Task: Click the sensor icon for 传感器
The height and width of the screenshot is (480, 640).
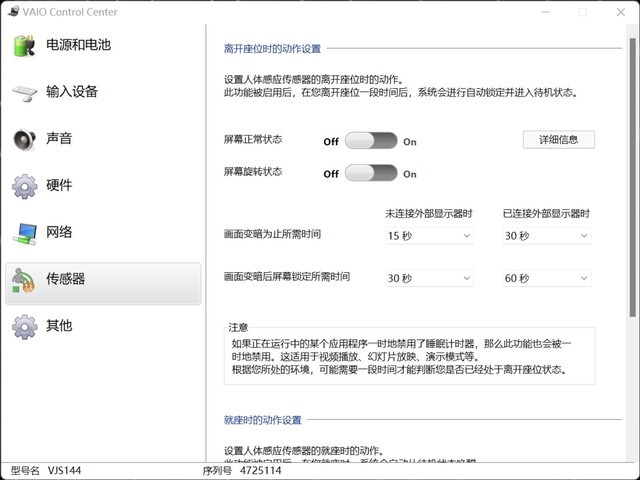Action: pos(24,280)
